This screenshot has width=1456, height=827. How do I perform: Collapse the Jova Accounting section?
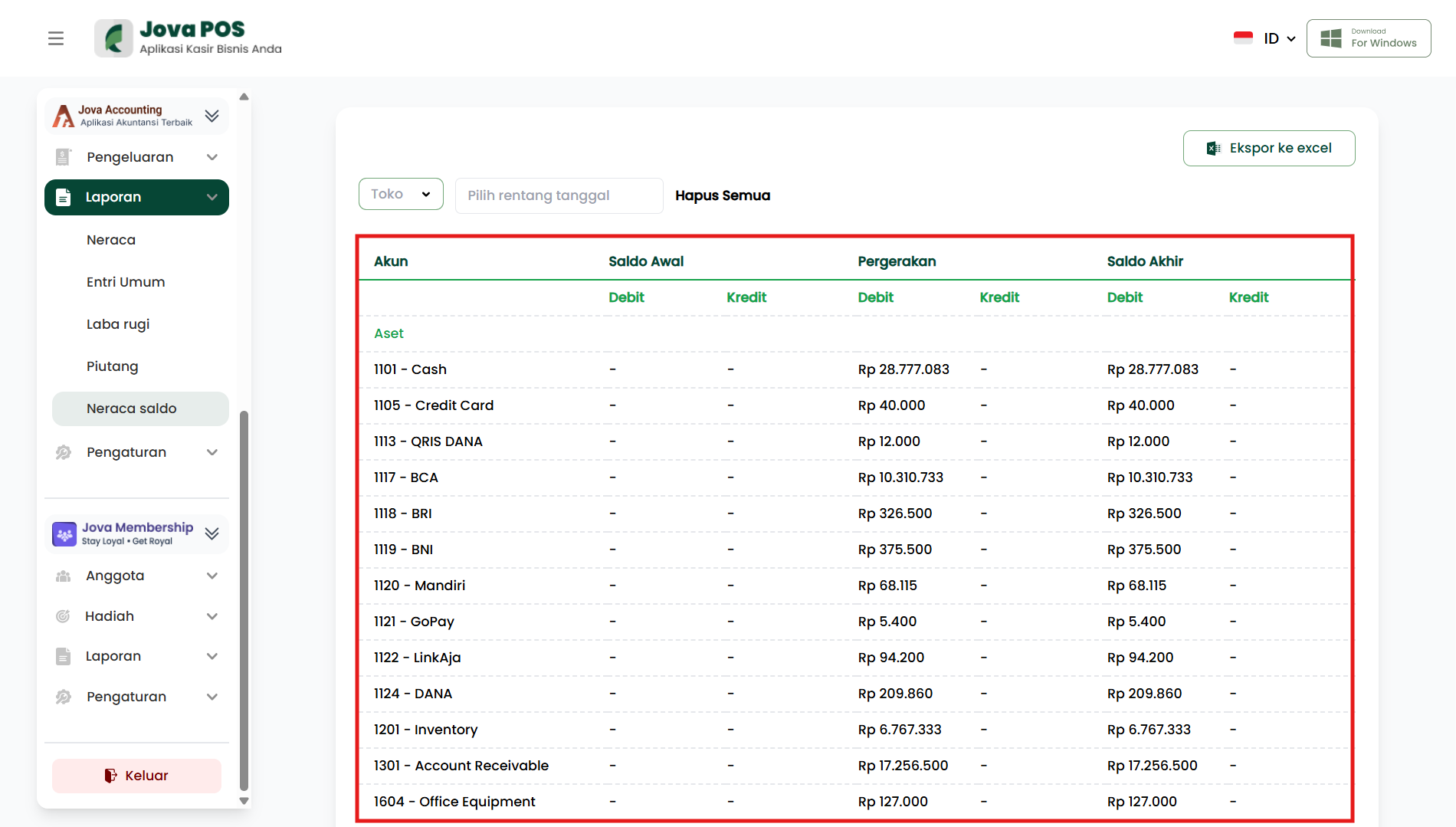[212, 116]
